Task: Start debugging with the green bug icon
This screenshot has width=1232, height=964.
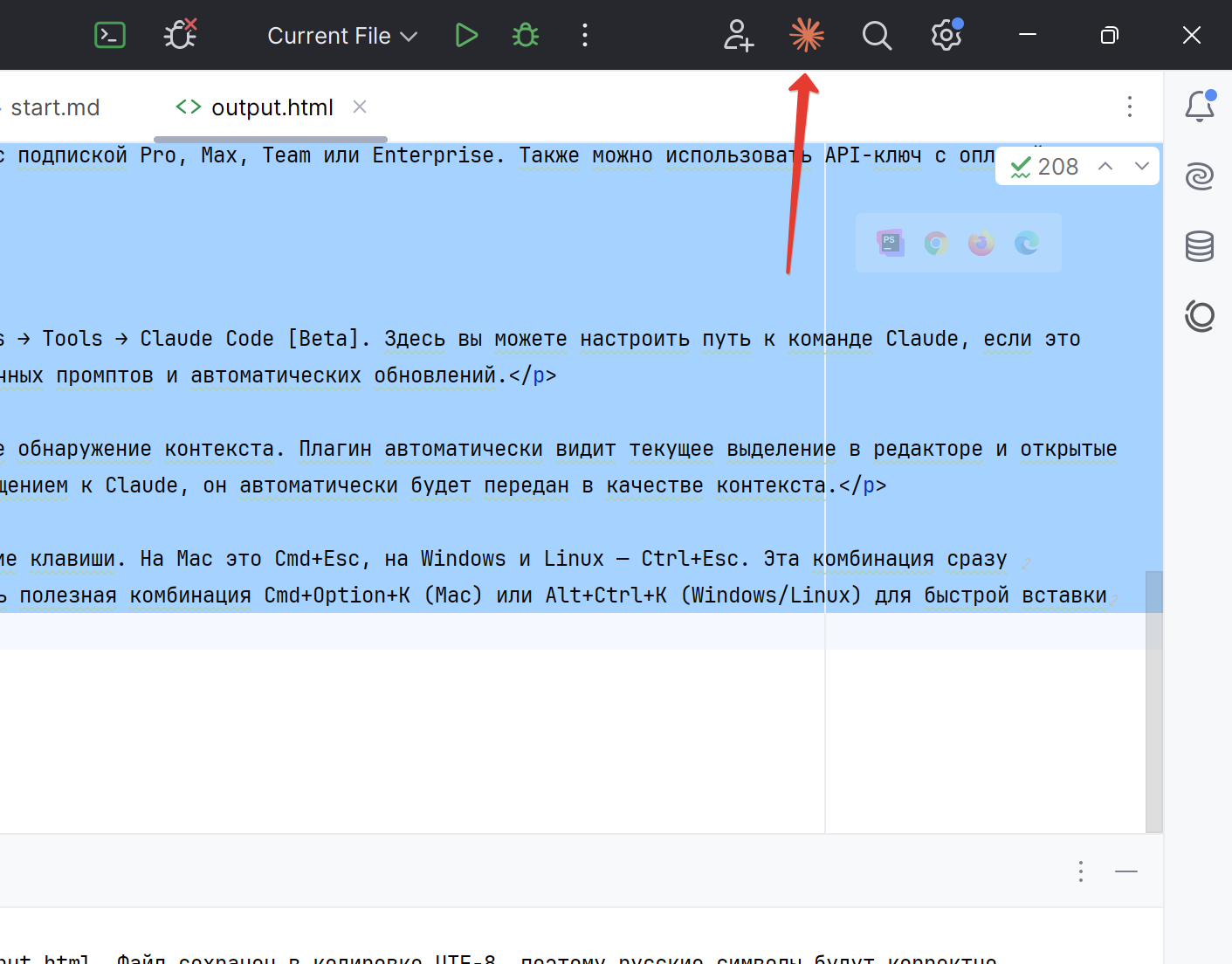Action: pos(526,36)
